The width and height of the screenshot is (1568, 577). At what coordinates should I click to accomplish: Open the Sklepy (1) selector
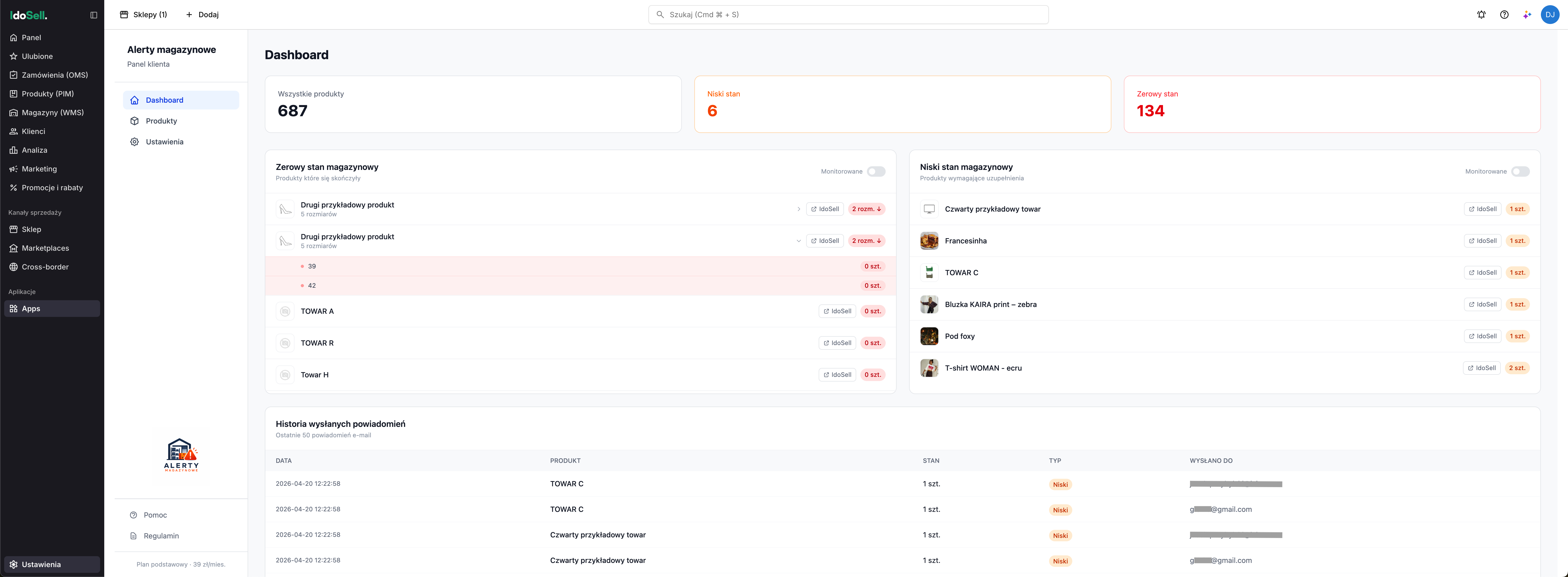point(144,15)
